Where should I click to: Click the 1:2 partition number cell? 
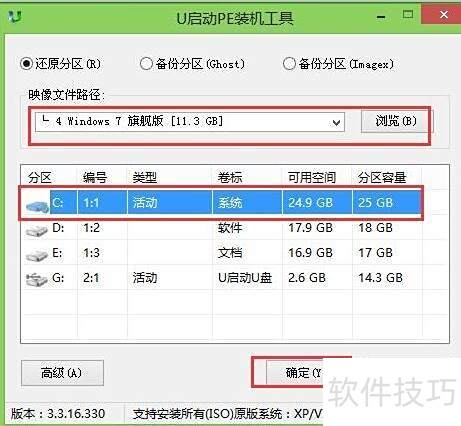(x=91, y=228)
